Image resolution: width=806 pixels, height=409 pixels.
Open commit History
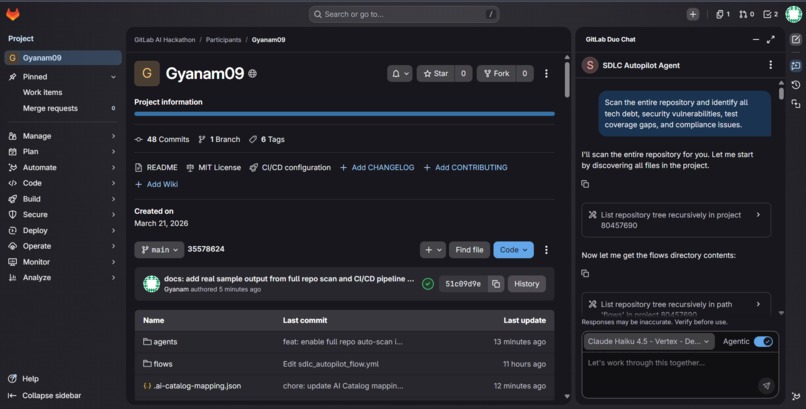click(x=527, y=284)
